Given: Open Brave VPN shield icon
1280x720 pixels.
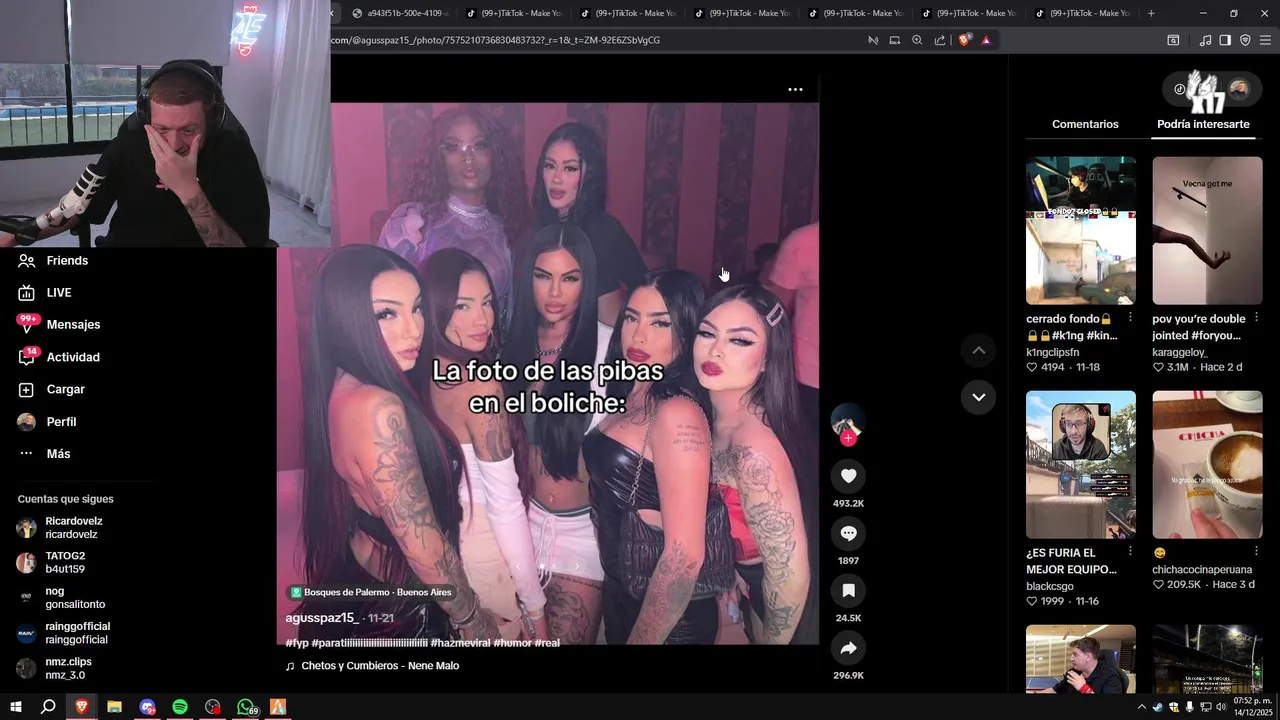Looking at the screenshot, I should coord(1245,40).
